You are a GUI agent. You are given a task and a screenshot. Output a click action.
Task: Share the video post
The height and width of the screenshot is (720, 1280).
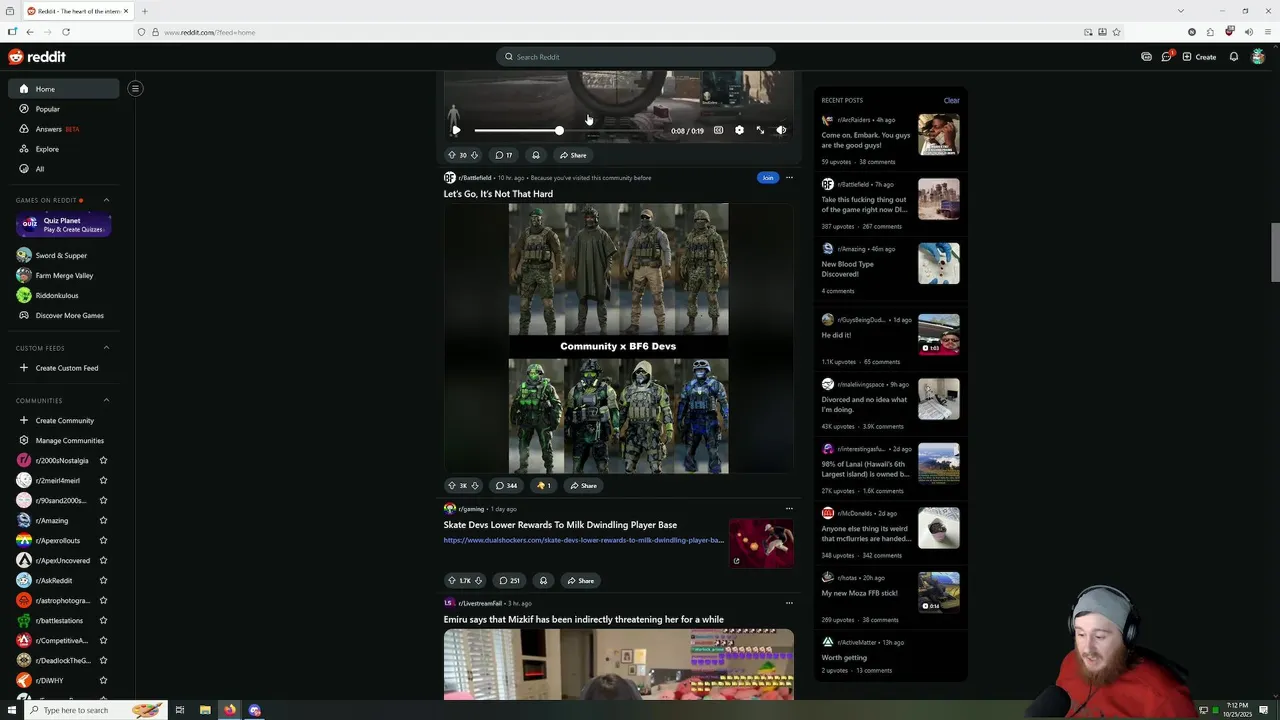(573, 155)
